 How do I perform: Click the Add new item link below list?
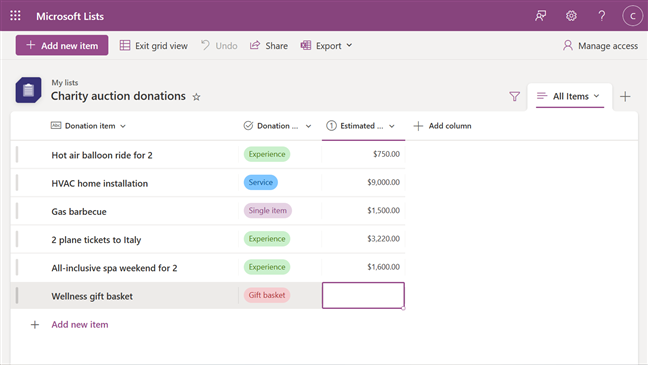pos(80,324)
